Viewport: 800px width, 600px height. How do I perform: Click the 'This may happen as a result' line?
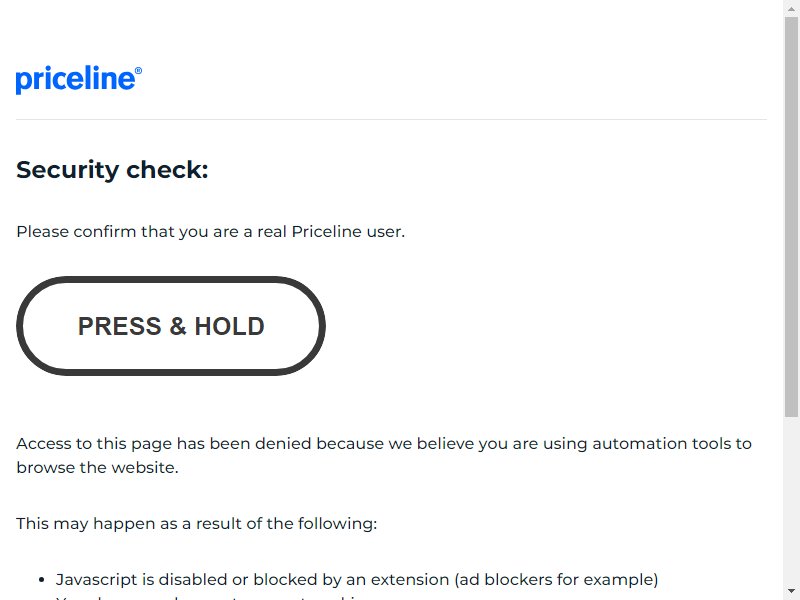[x=196, y=523]
